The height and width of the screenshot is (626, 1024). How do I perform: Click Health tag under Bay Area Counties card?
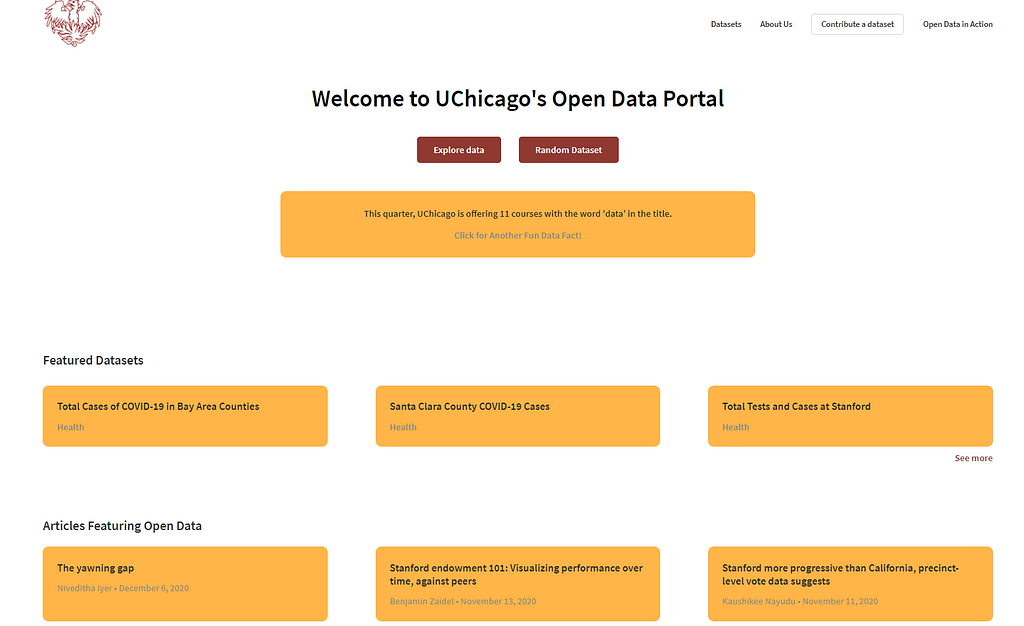click(x=71, y=427)
